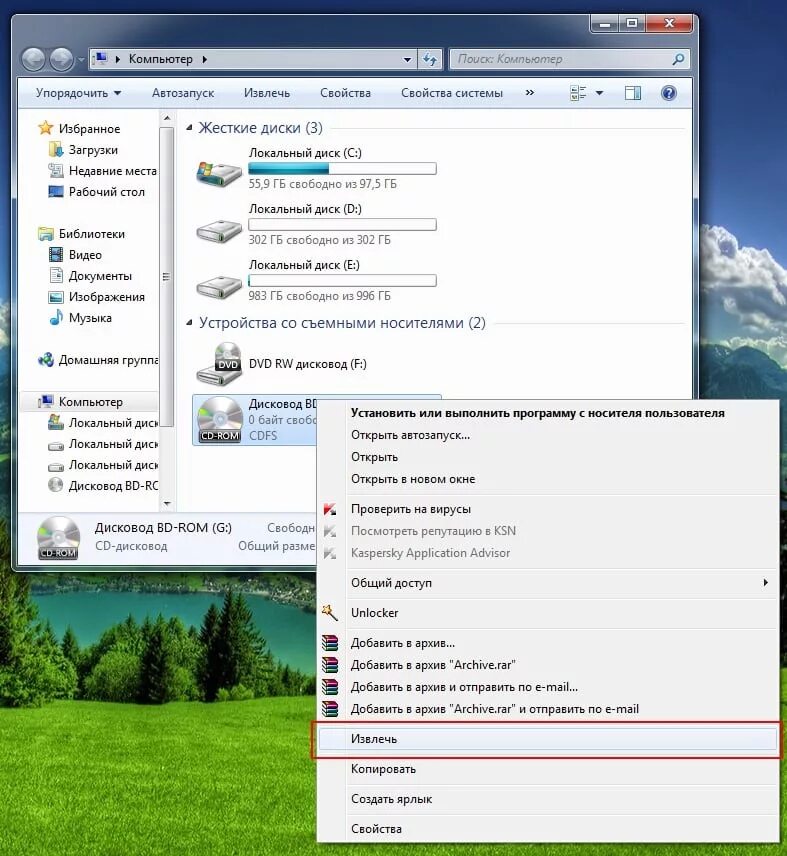Click Установить или выполнить программу entry
Viewport: 787px width, 856px height.
coord(547,413)
